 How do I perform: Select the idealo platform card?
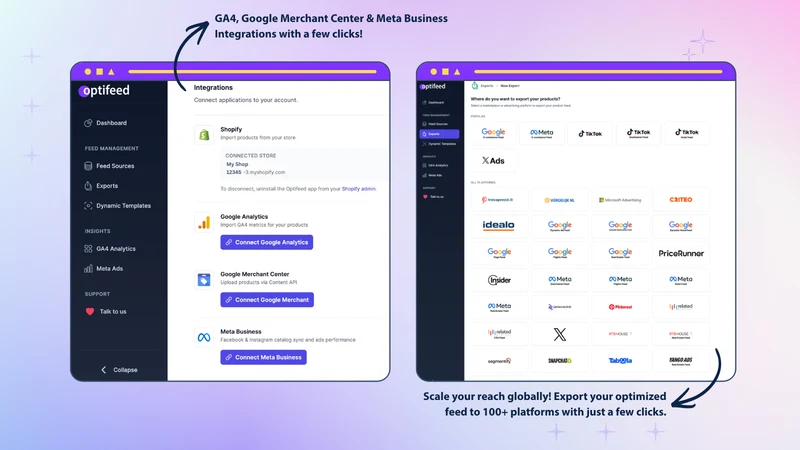click(499, 226)
